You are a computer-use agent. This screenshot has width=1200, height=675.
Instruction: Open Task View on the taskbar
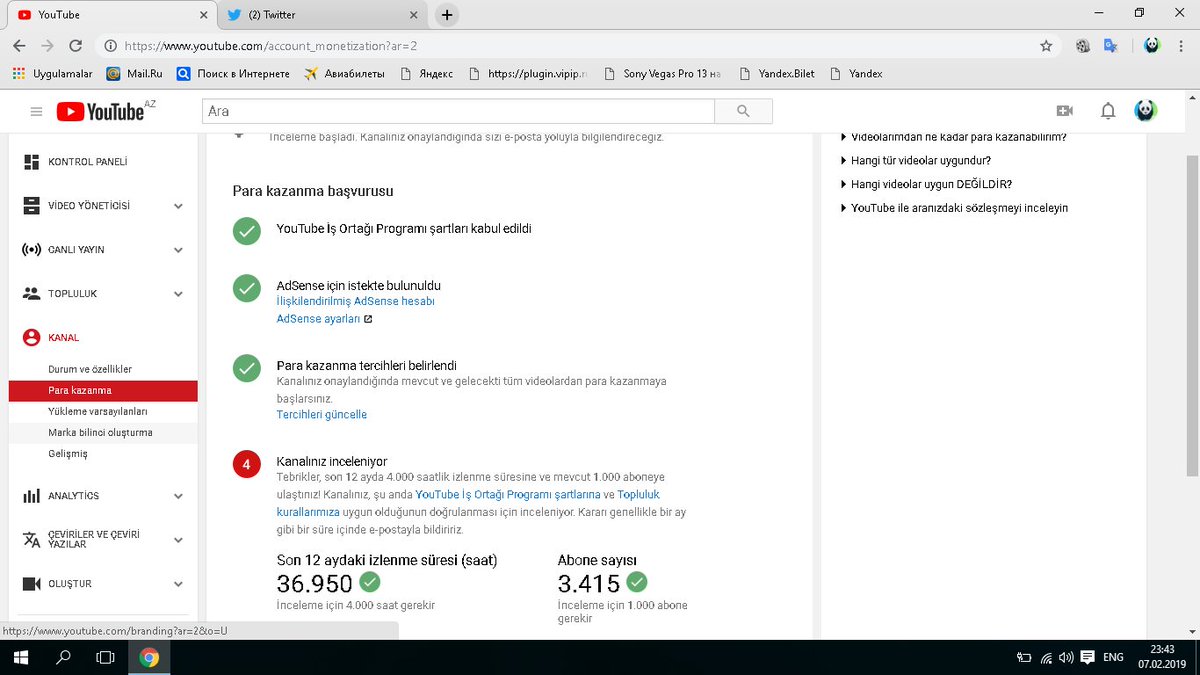105,657
